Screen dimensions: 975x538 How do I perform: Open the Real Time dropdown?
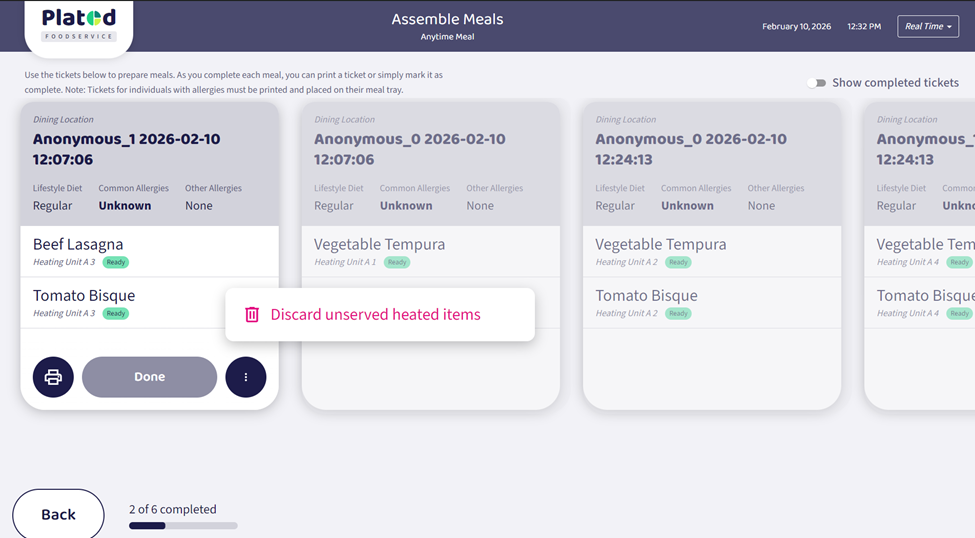click(927, 26)
